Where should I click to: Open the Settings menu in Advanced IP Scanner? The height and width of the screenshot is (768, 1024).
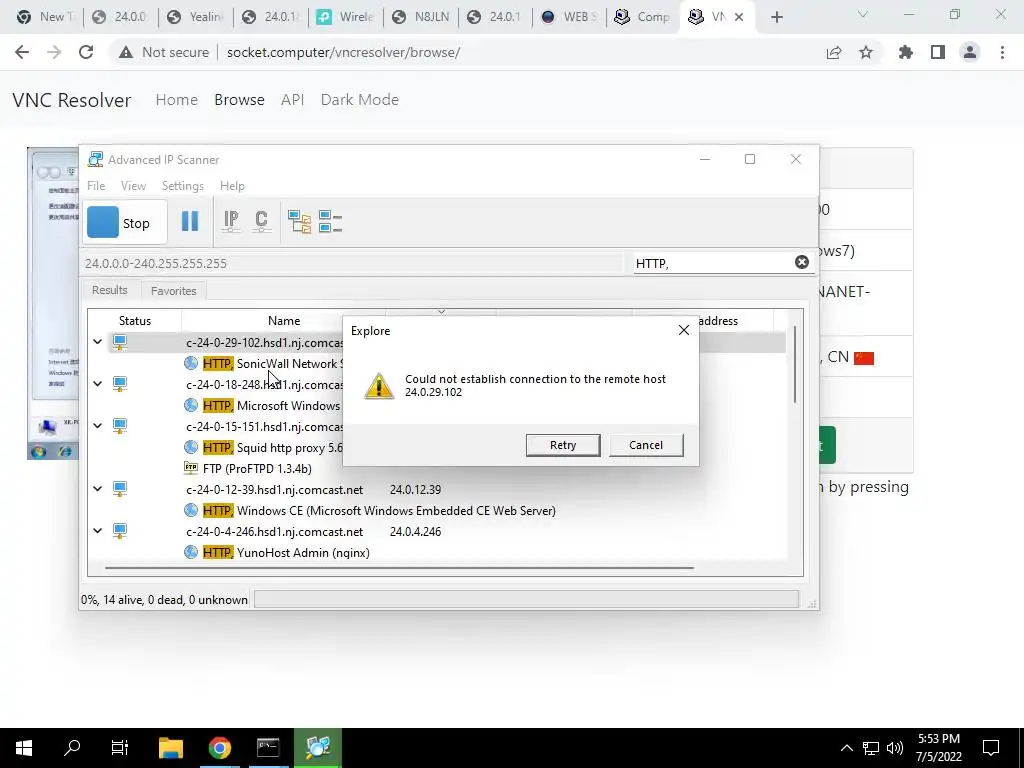click(x=183, y=185)
